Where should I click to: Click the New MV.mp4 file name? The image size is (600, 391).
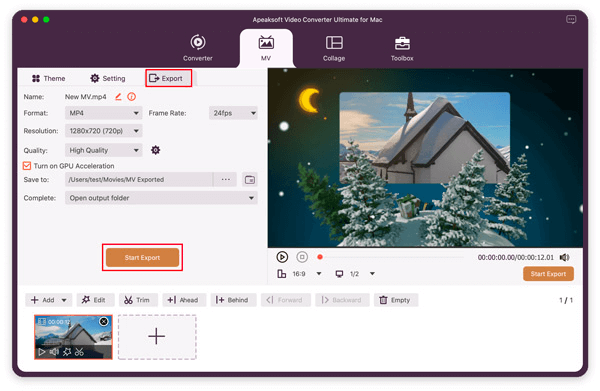(86, 97)
